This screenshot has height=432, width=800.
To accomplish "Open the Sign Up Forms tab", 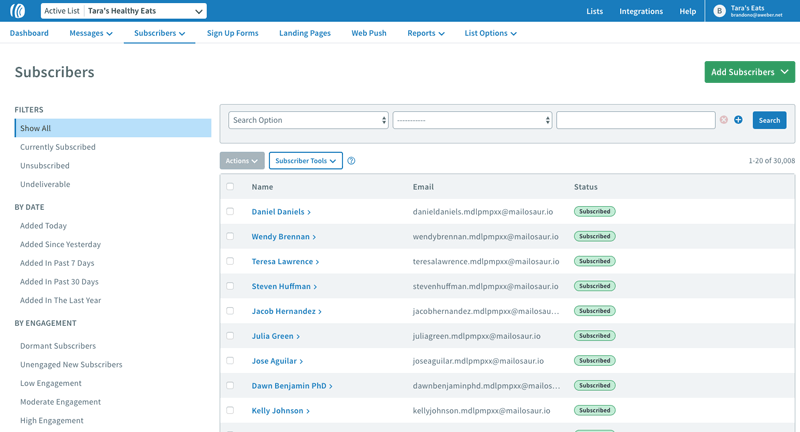I will tap(232, 33).
